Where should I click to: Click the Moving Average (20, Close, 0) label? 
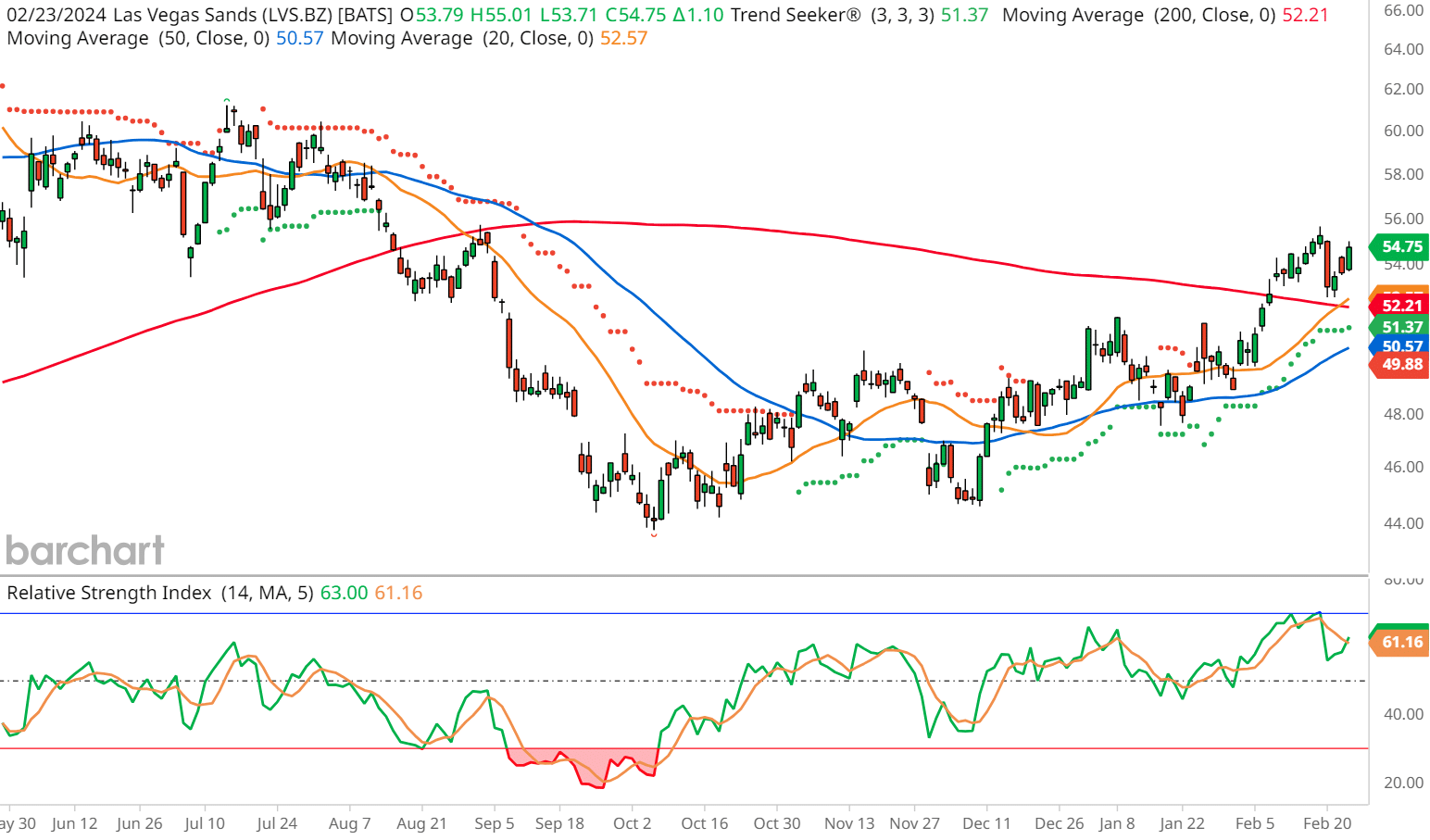[462, 38]
